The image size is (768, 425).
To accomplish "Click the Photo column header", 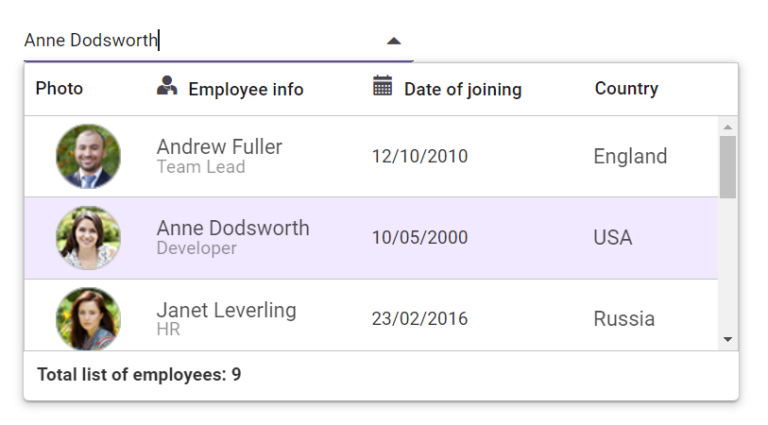I will coord(59,89).
